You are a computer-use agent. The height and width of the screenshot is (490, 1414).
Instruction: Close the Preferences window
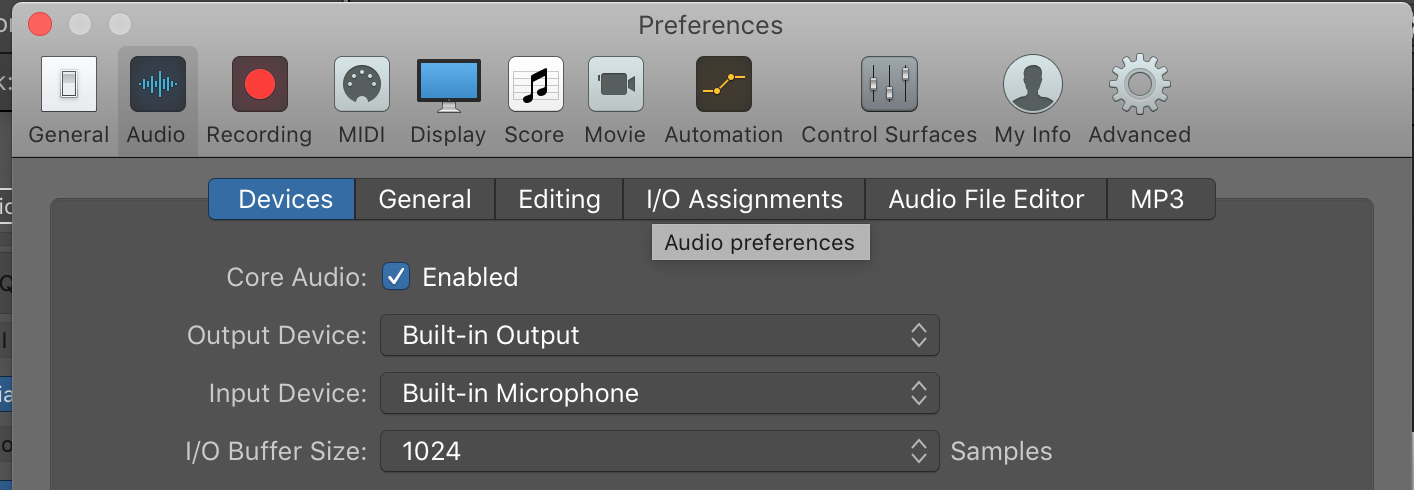point(40,24)
